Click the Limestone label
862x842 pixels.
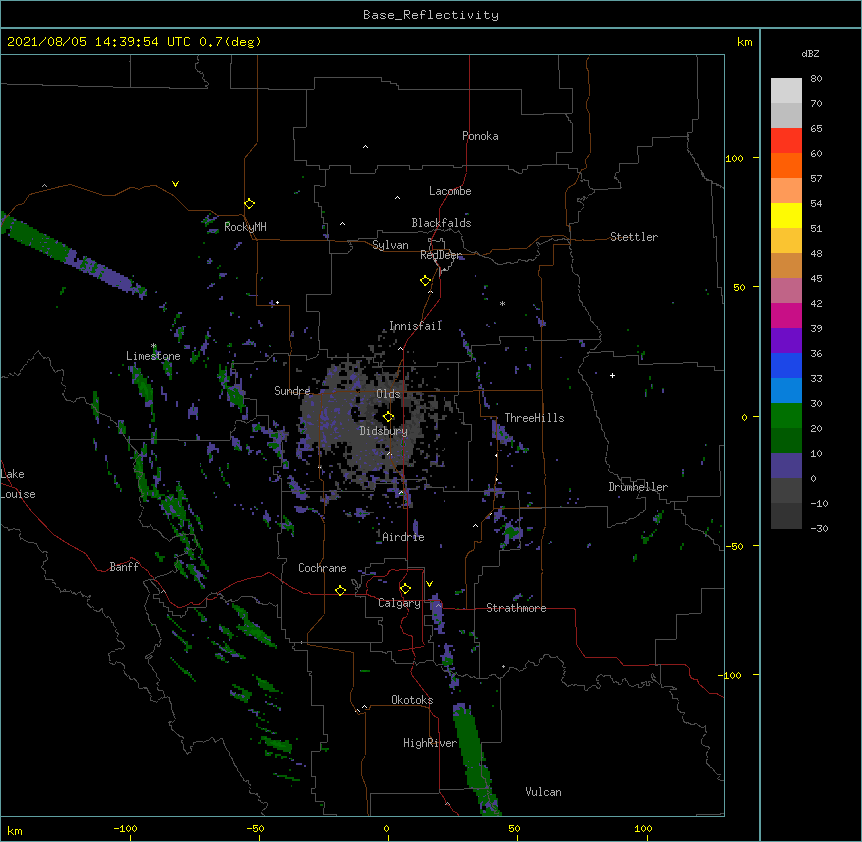coord(153,356)
